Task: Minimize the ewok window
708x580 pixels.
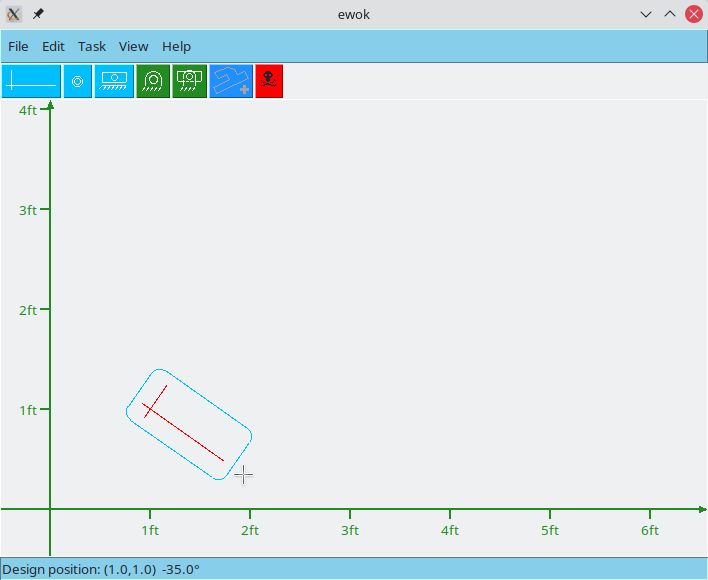Action: point(646,14)
